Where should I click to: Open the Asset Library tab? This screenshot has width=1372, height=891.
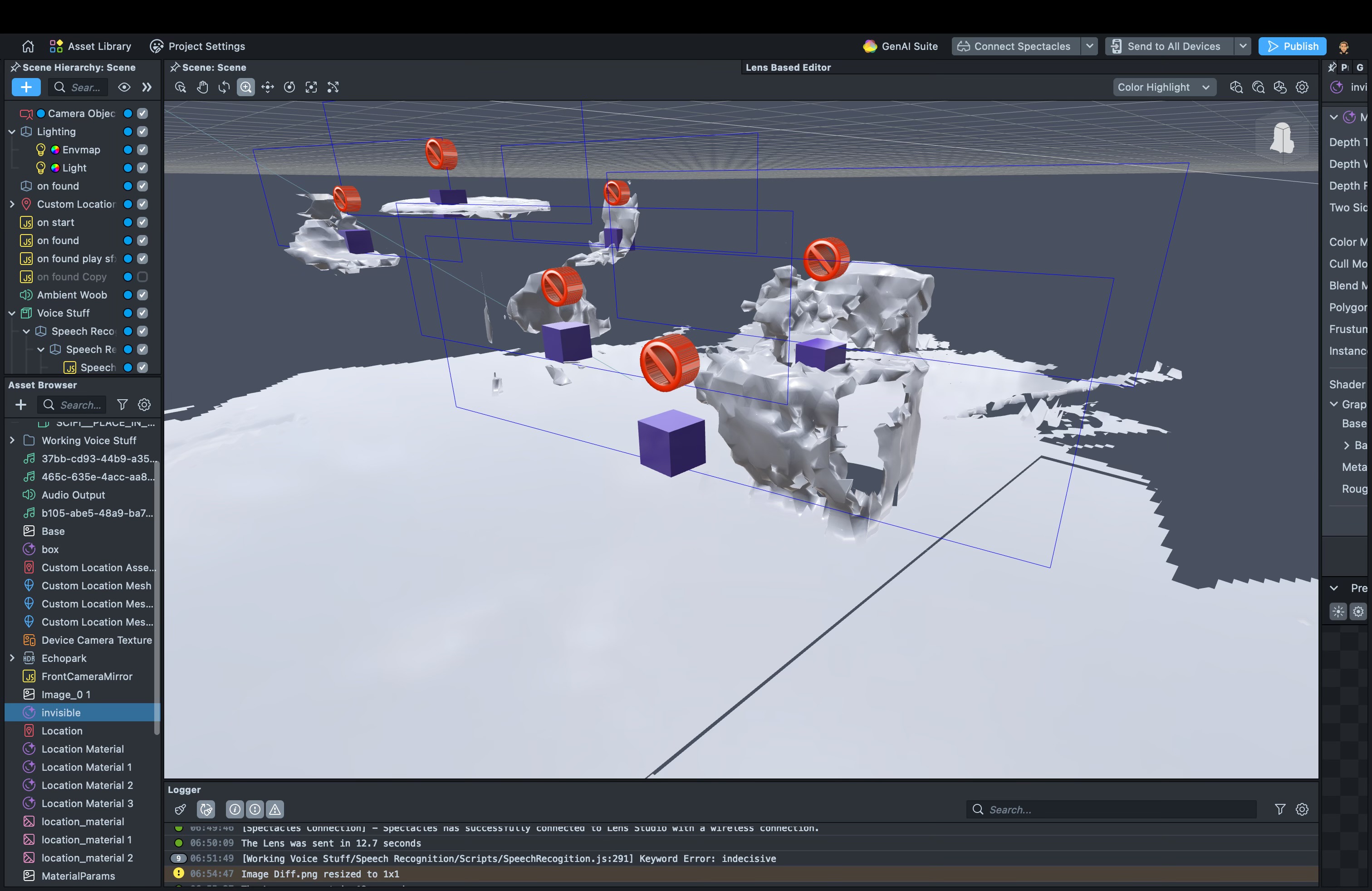click(90, 46)
